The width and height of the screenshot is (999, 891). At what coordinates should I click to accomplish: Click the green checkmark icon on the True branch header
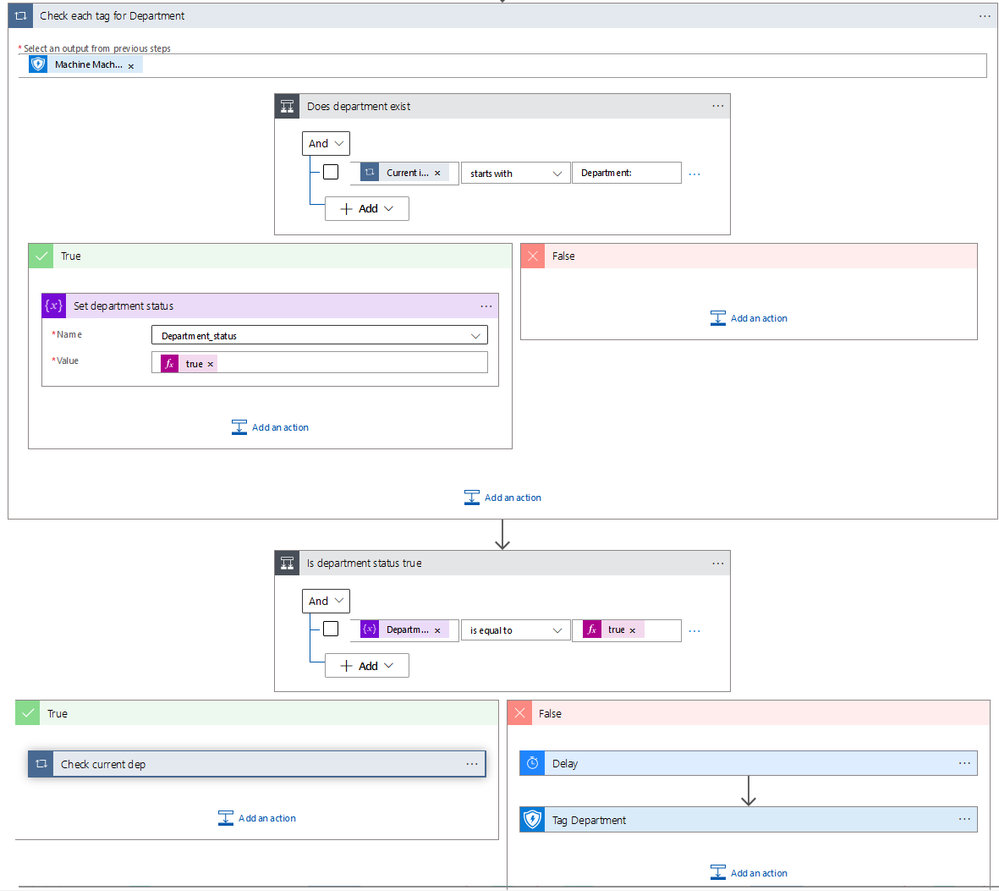40,255
